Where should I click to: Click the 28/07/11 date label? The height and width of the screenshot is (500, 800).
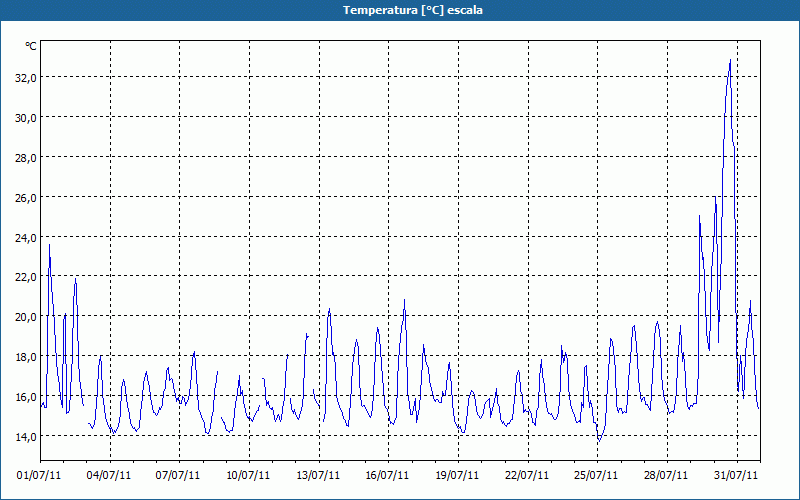coord(666,476)
